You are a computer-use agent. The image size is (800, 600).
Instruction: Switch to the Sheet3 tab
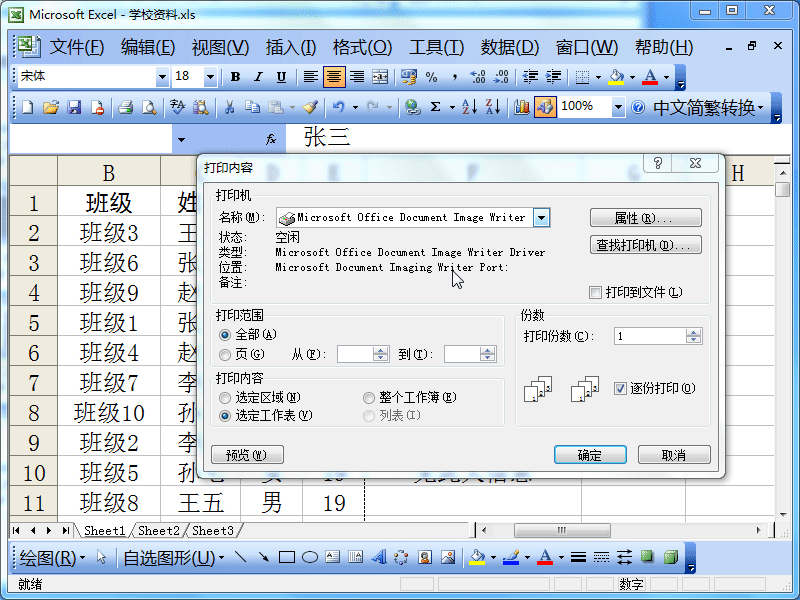213,531
